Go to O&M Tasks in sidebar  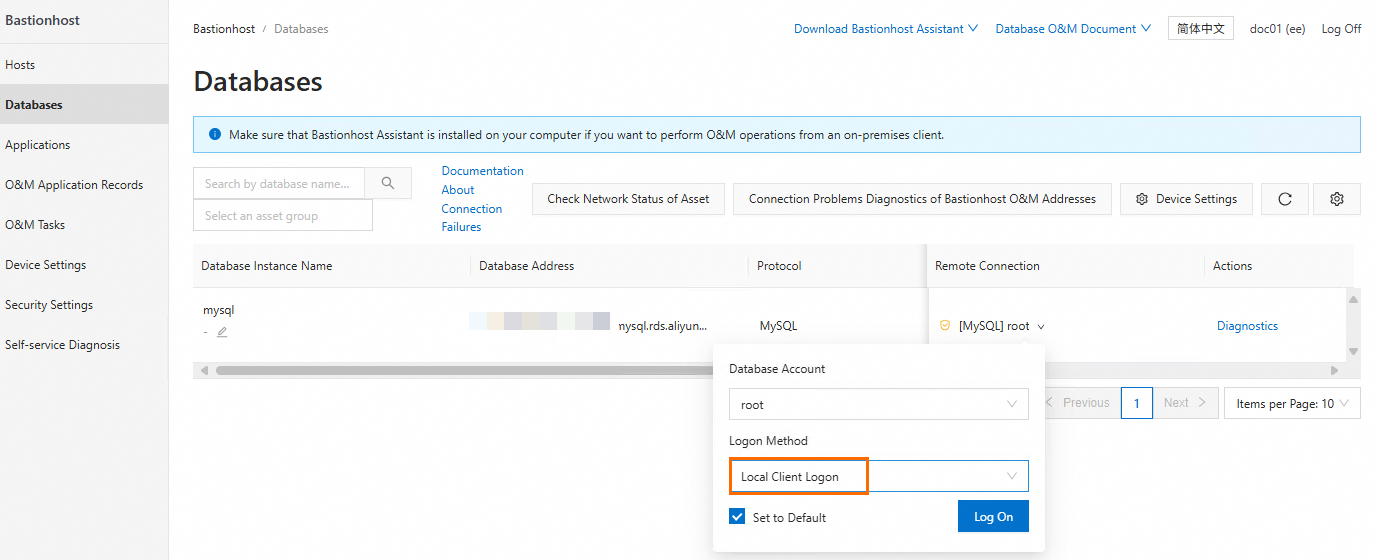[37, 225]
